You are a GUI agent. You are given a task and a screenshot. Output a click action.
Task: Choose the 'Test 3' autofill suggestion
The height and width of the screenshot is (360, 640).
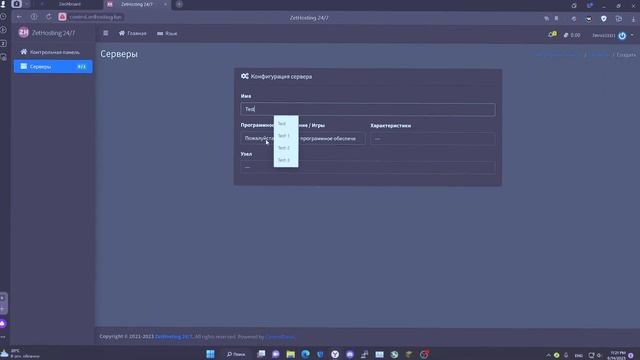click(x=286, y=160)
